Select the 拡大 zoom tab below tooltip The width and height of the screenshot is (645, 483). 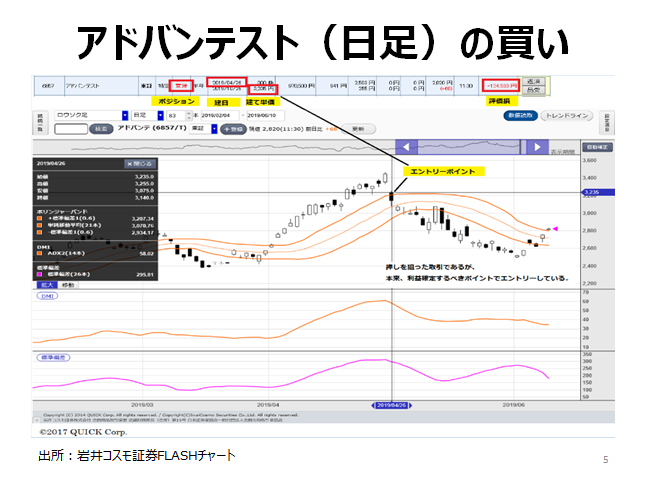click(x=47, y=285)
